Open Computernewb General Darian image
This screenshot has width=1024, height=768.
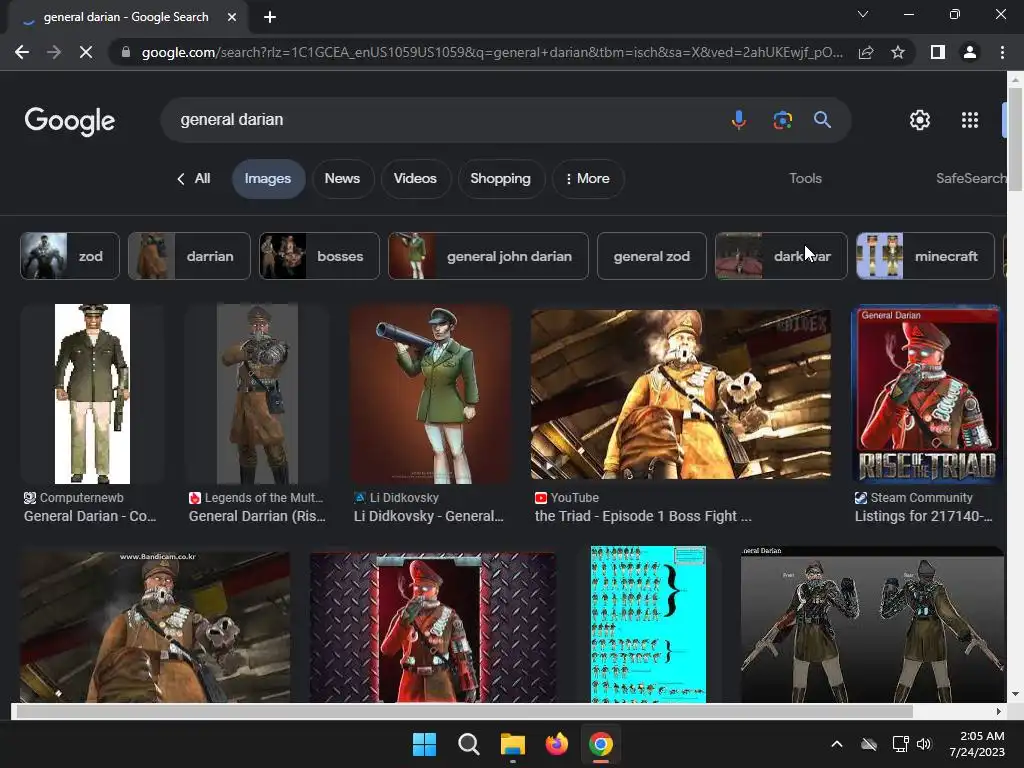coord(92,394)
